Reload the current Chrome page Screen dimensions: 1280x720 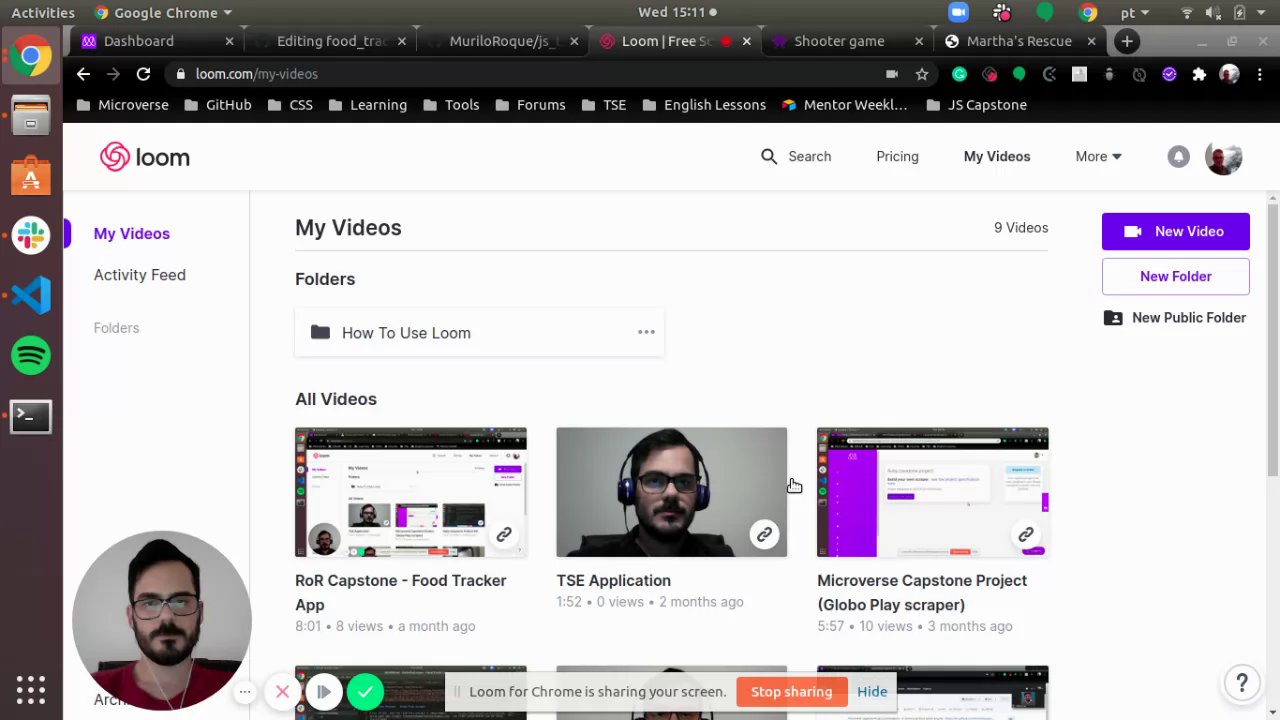143,74
